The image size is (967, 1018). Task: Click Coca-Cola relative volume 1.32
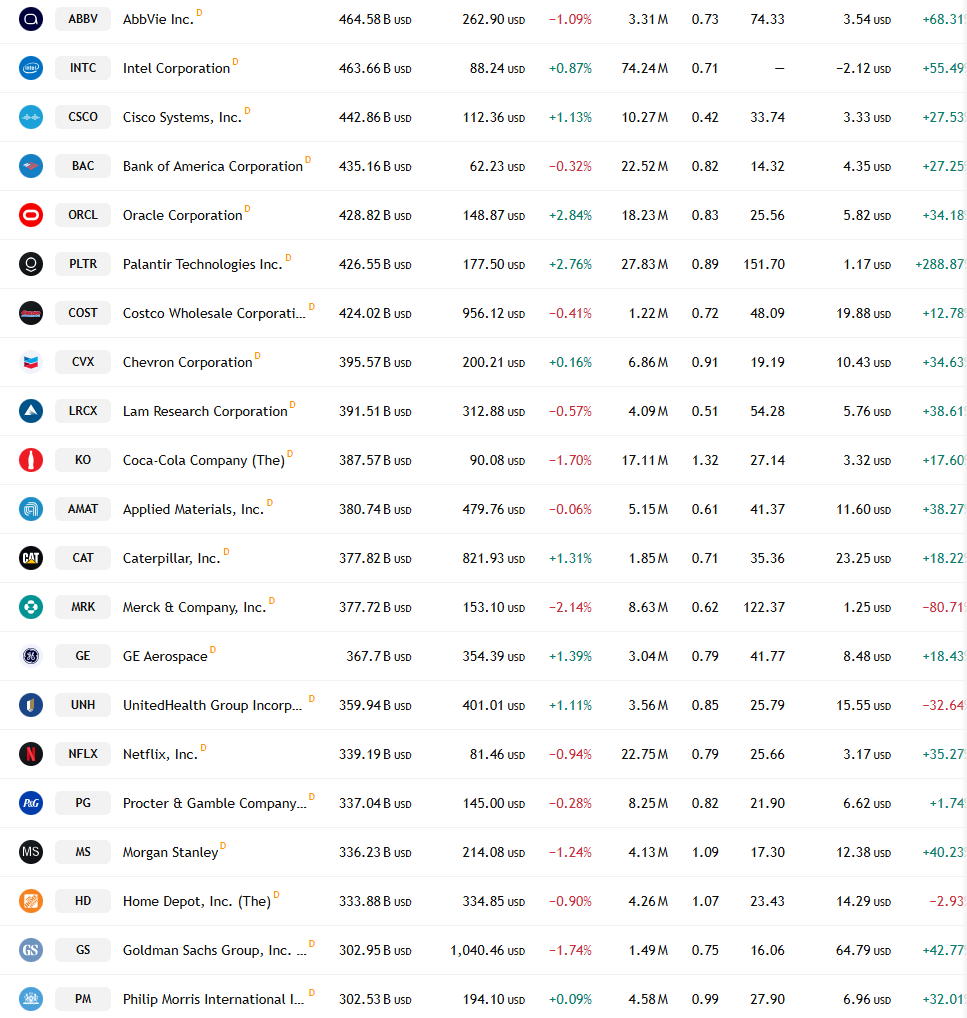point(705,460)
